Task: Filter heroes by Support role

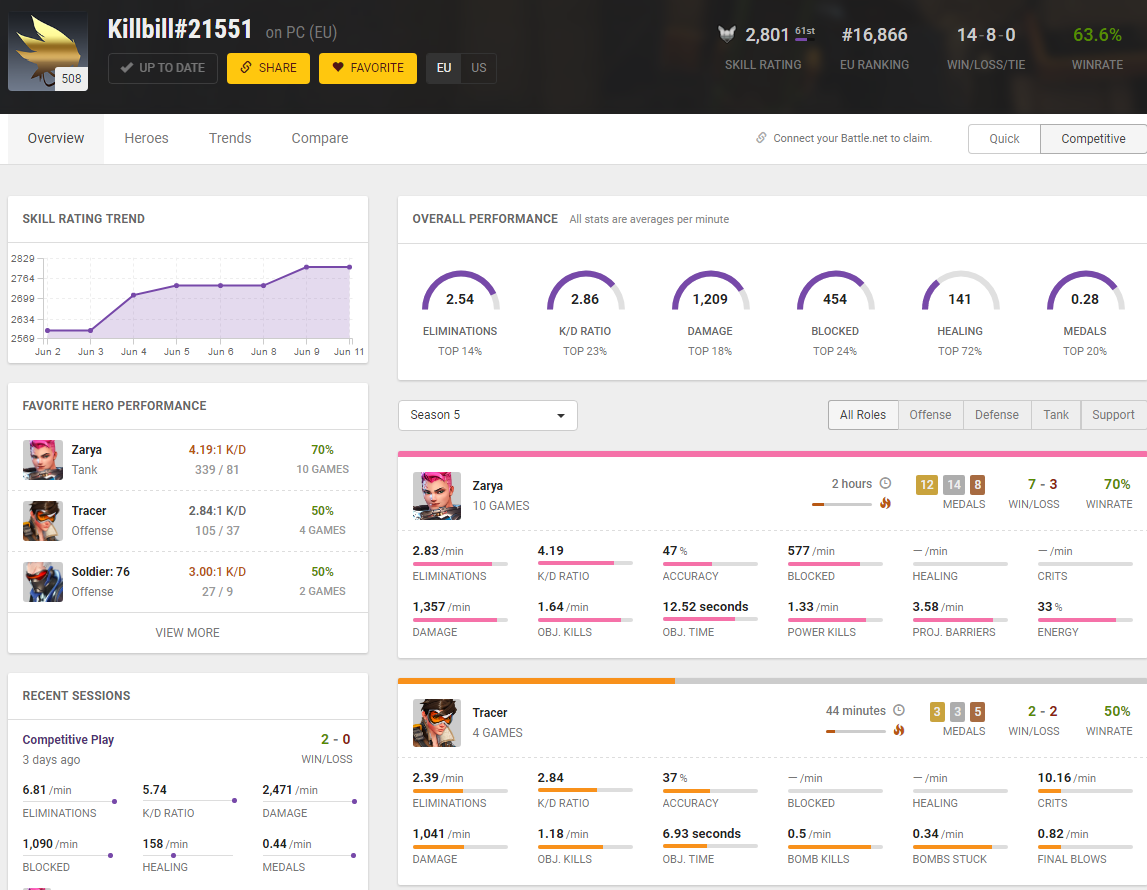Action: click(x=1113, y=415)
